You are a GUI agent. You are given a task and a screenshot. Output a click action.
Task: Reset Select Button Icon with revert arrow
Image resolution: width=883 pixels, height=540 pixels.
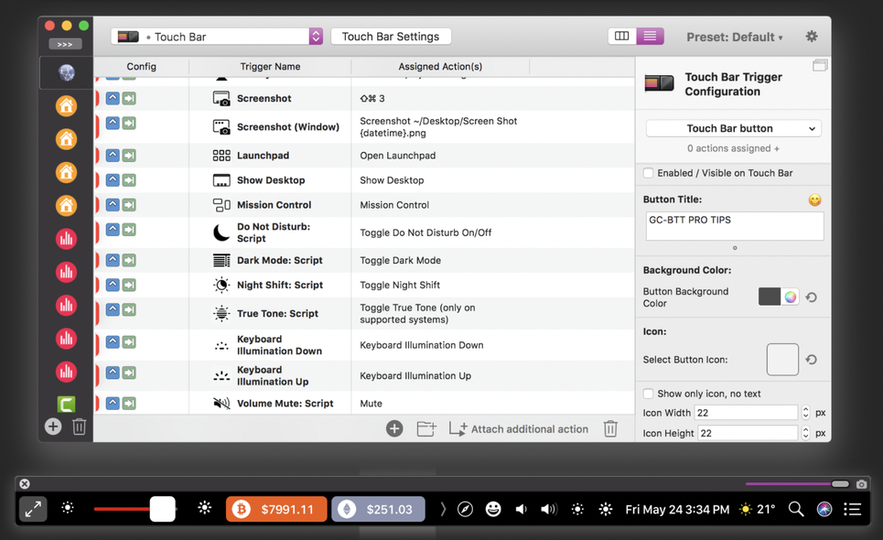tap(811, 359)
